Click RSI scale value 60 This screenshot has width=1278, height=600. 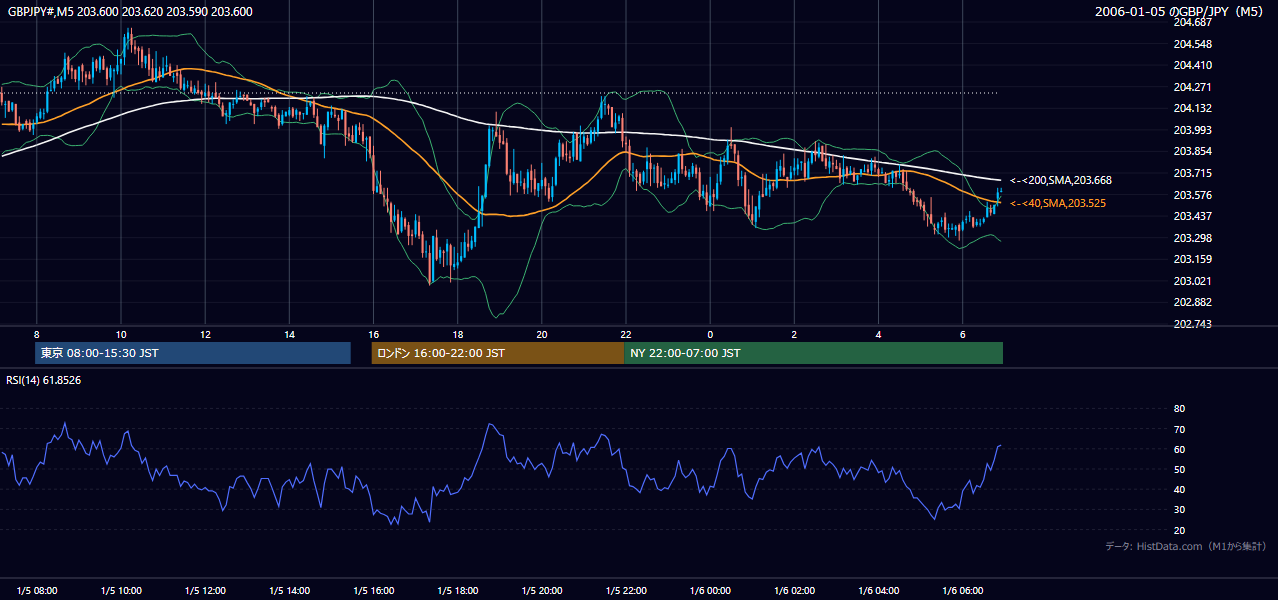pyautogui.click(x=1179, y=449)
